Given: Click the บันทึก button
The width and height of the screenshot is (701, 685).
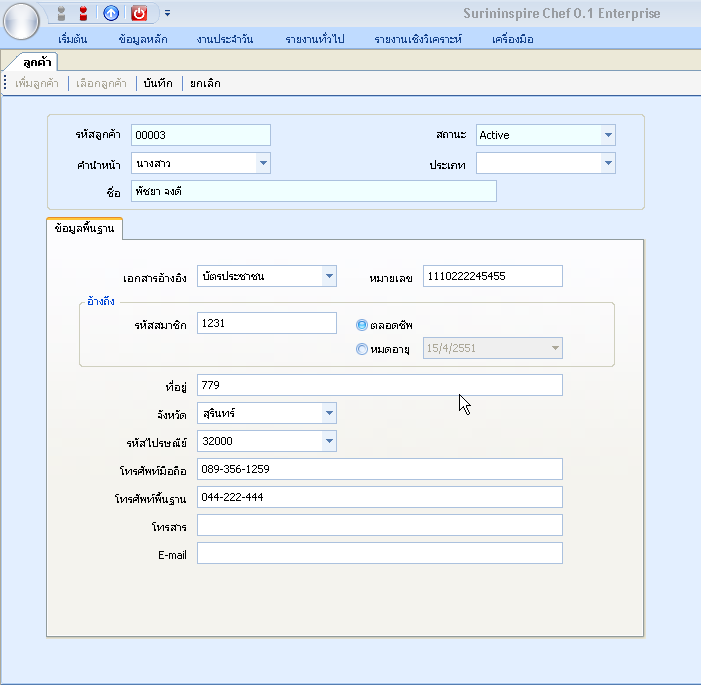Looking at the screenshot, I should point(158,83).
